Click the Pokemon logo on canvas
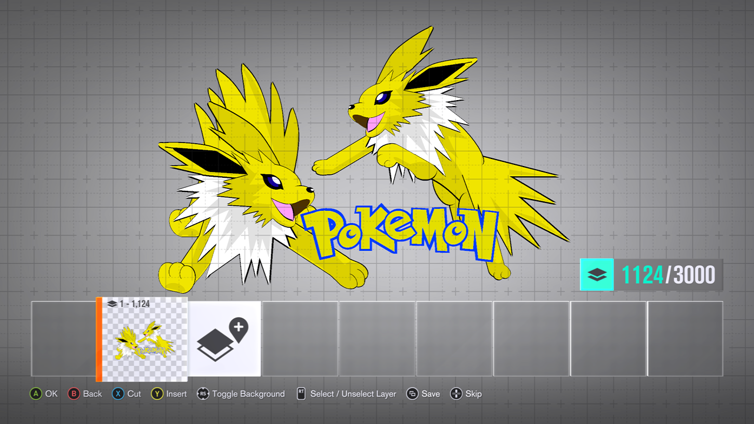 point(400,232)
